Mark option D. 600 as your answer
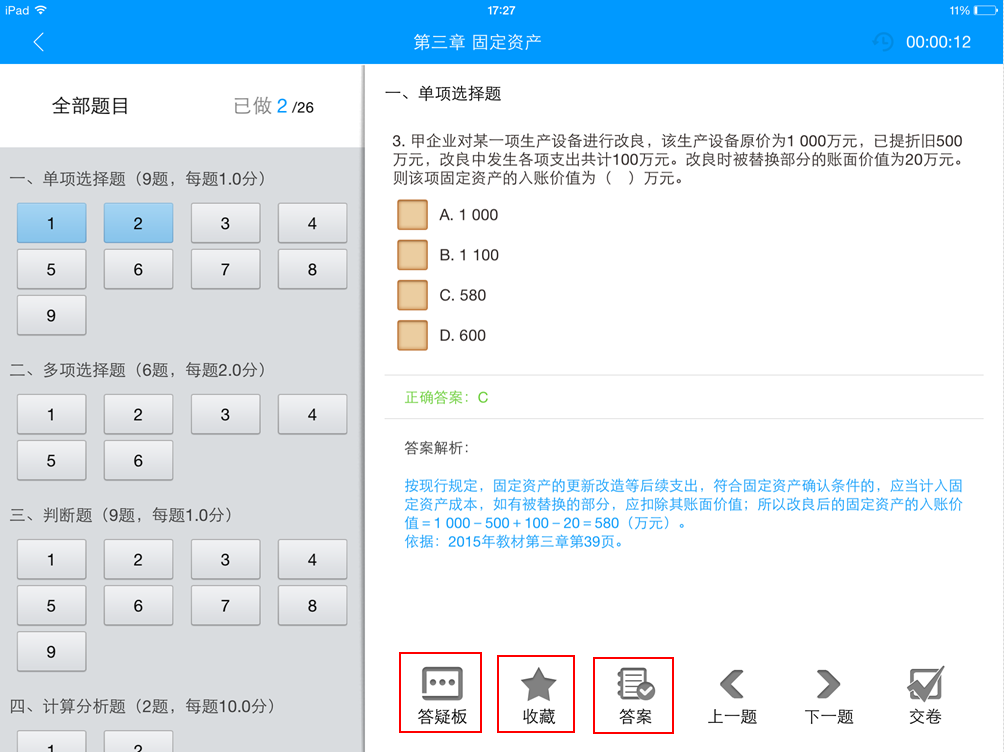Image resolution: width=1004 pixels, height=752 pixels. pos(412,336)
